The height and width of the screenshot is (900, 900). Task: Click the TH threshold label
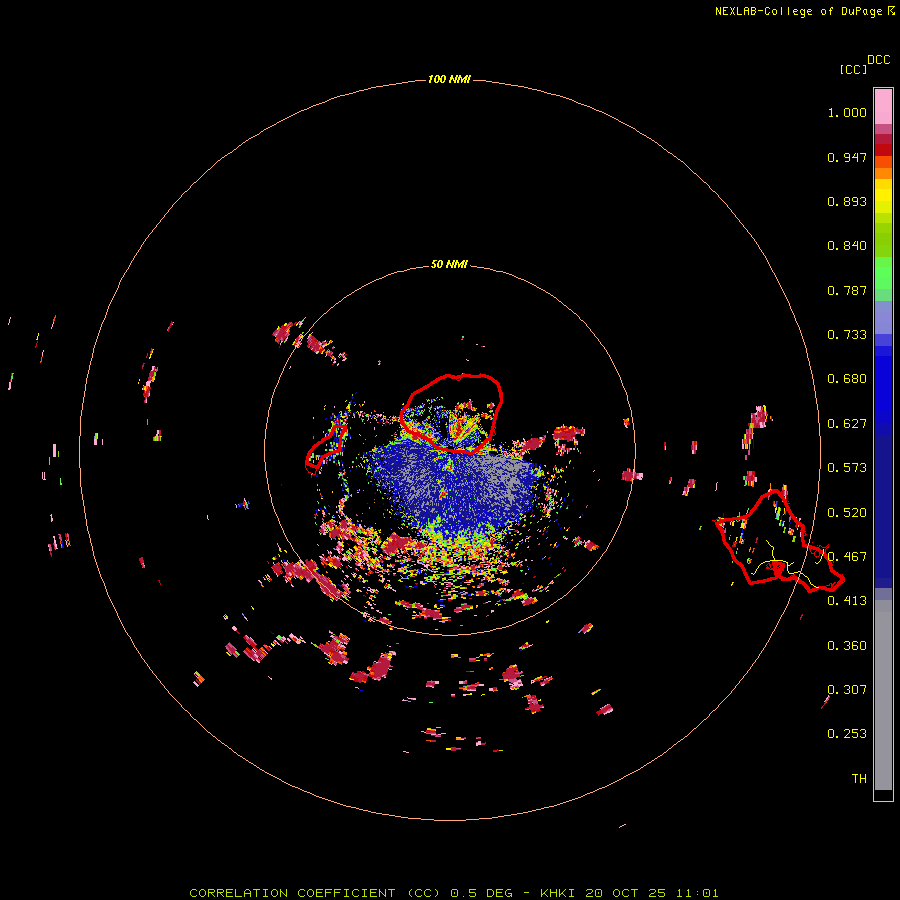859,779
